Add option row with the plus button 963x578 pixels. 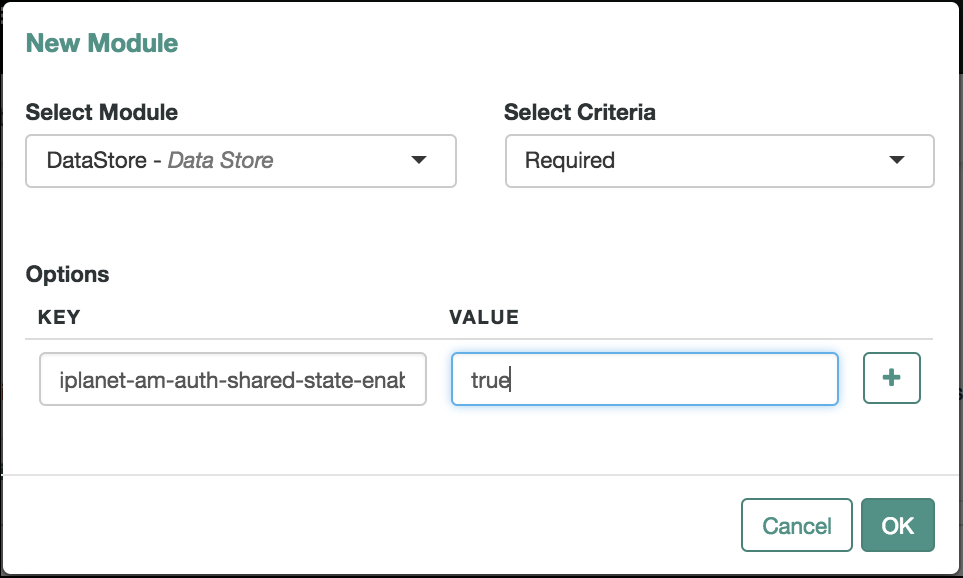click(891, 378)
